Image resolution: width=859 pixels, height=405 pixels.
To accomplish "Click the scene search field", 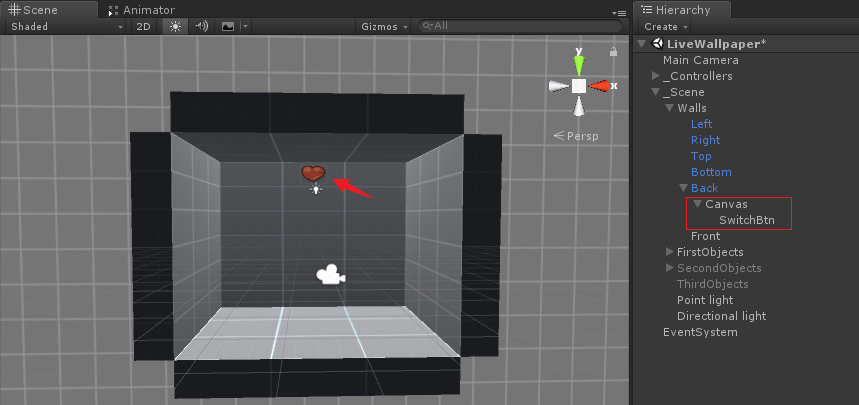I will tap(520, 26).
